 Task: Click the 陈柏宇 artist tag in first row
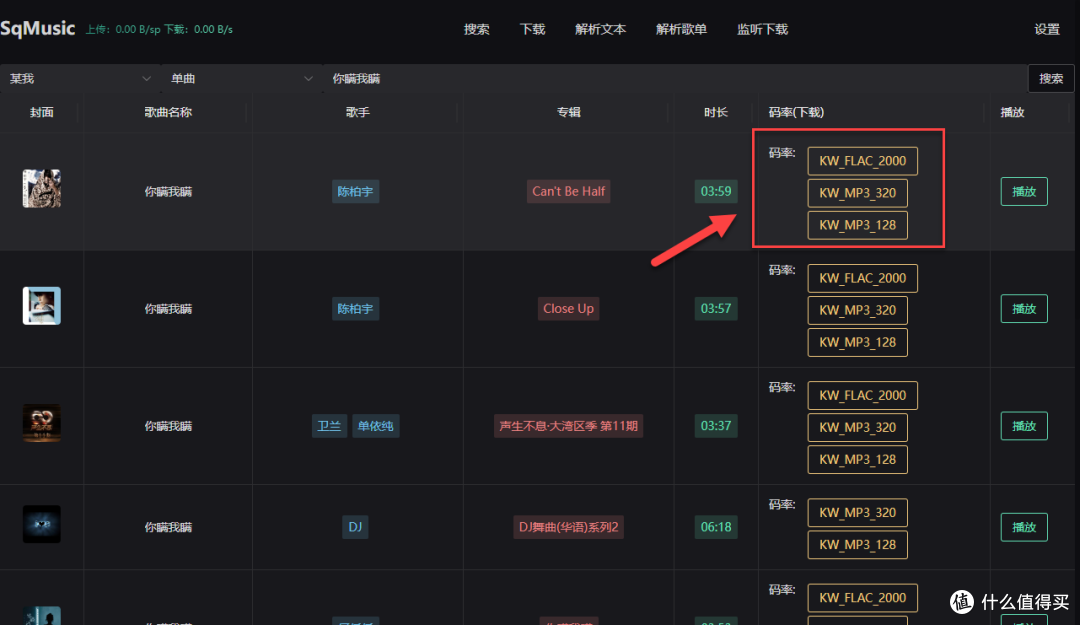(355, 191)
